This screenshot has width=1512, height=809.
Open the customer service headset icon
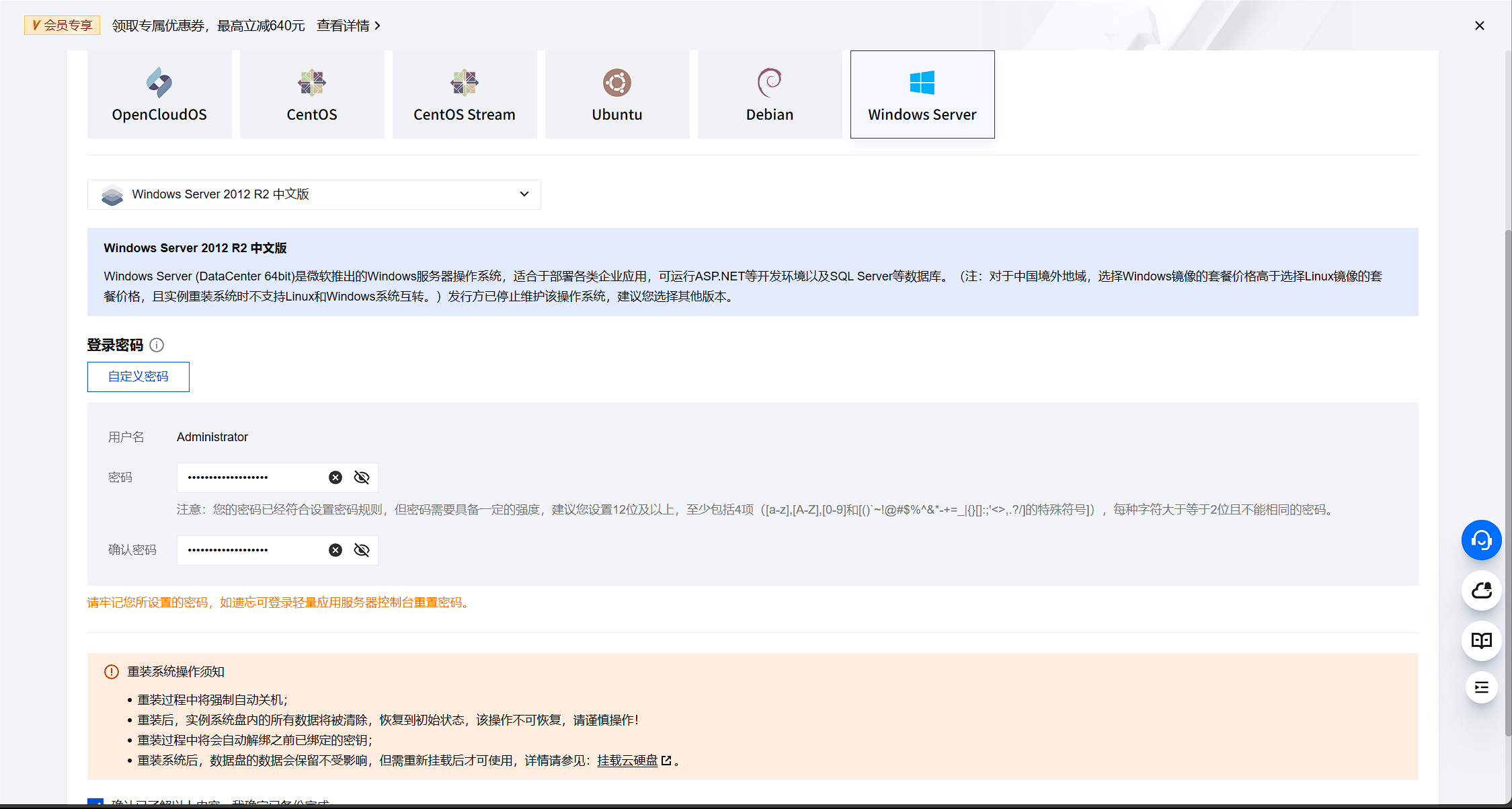click(1481, 540)
